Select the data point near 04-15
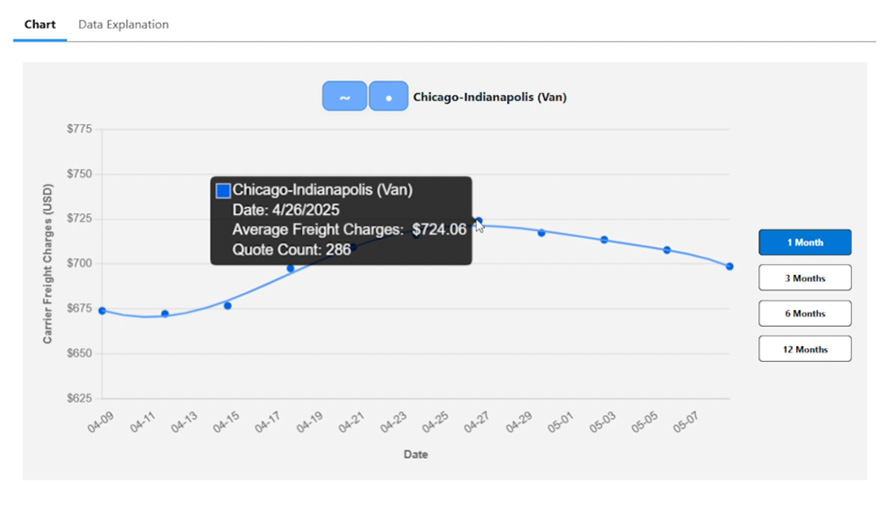 pos(227,305)
